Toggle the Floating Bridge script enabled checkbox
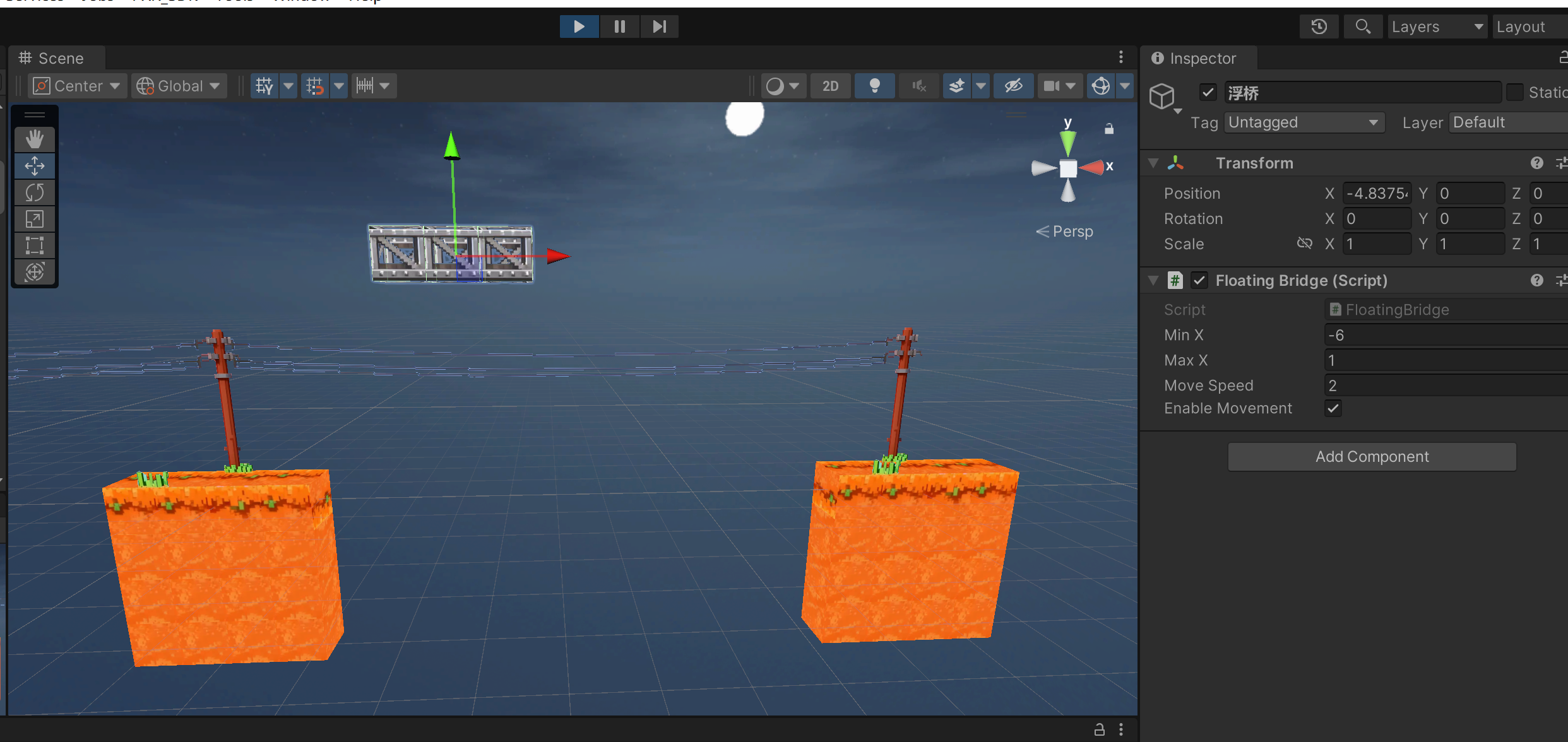1568x742 pixels. tap(1199, 280)
